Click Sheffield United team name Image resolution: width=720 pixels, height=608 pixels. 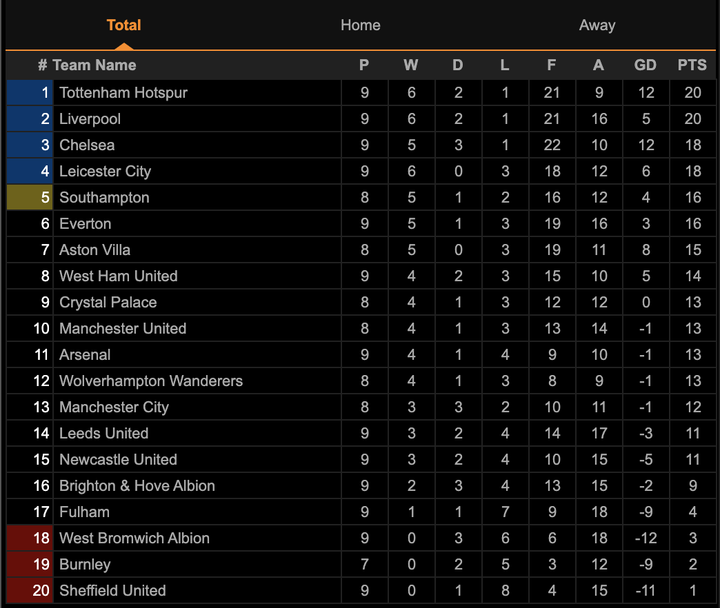(x=112, y=591)
